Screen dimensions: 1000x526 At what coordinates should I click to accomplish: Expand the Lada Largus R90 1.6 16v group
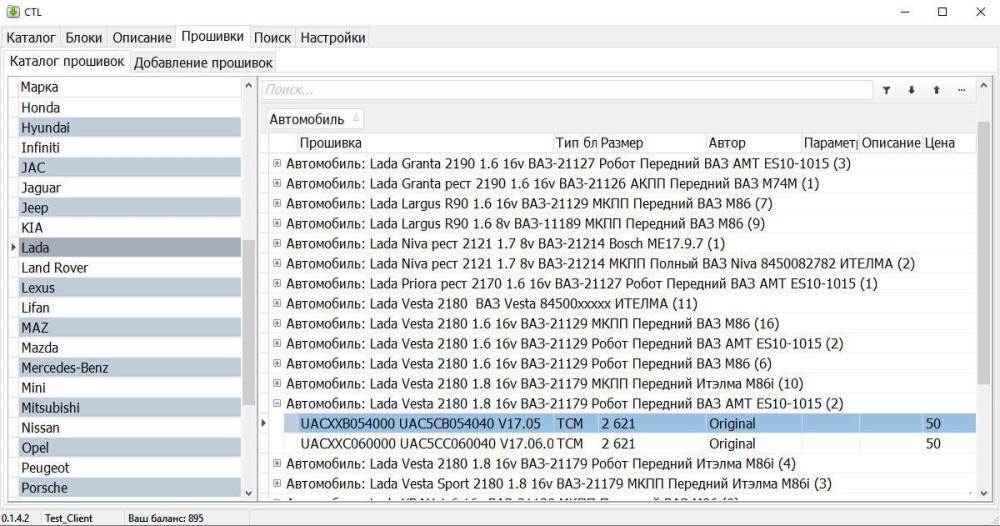click(x=277, y=203)
